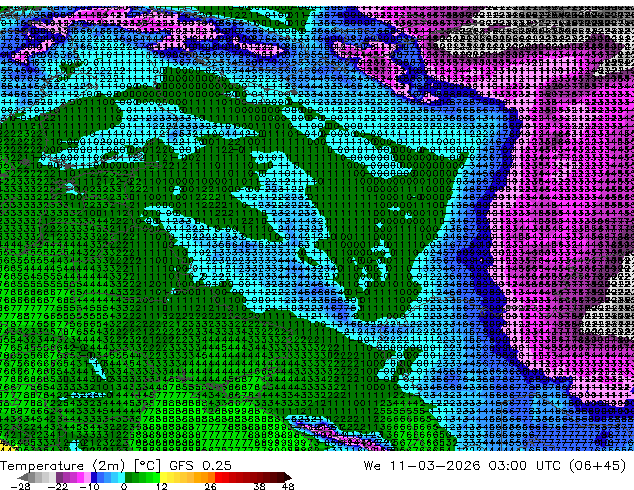This screenshot has height=490, width=634.
Task: Click the "38" legend value
Action: click(x=260, y=486)
